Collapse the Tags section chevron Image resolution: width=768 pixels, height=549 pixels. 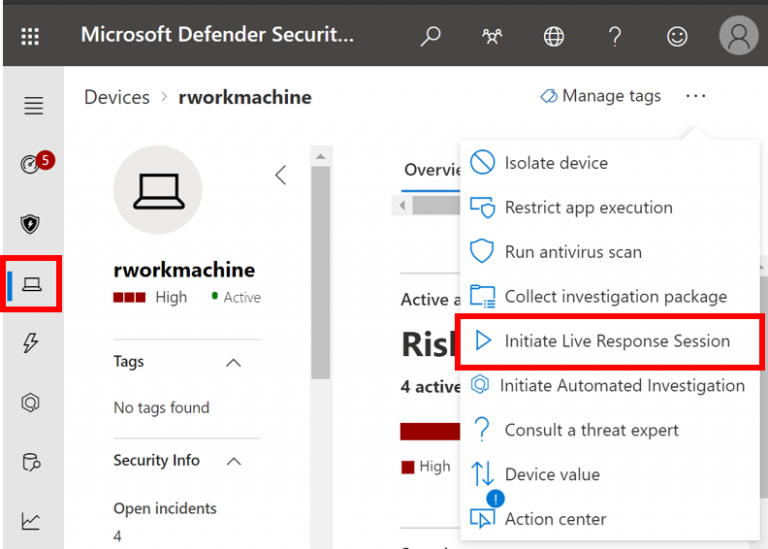pos(234,362)
